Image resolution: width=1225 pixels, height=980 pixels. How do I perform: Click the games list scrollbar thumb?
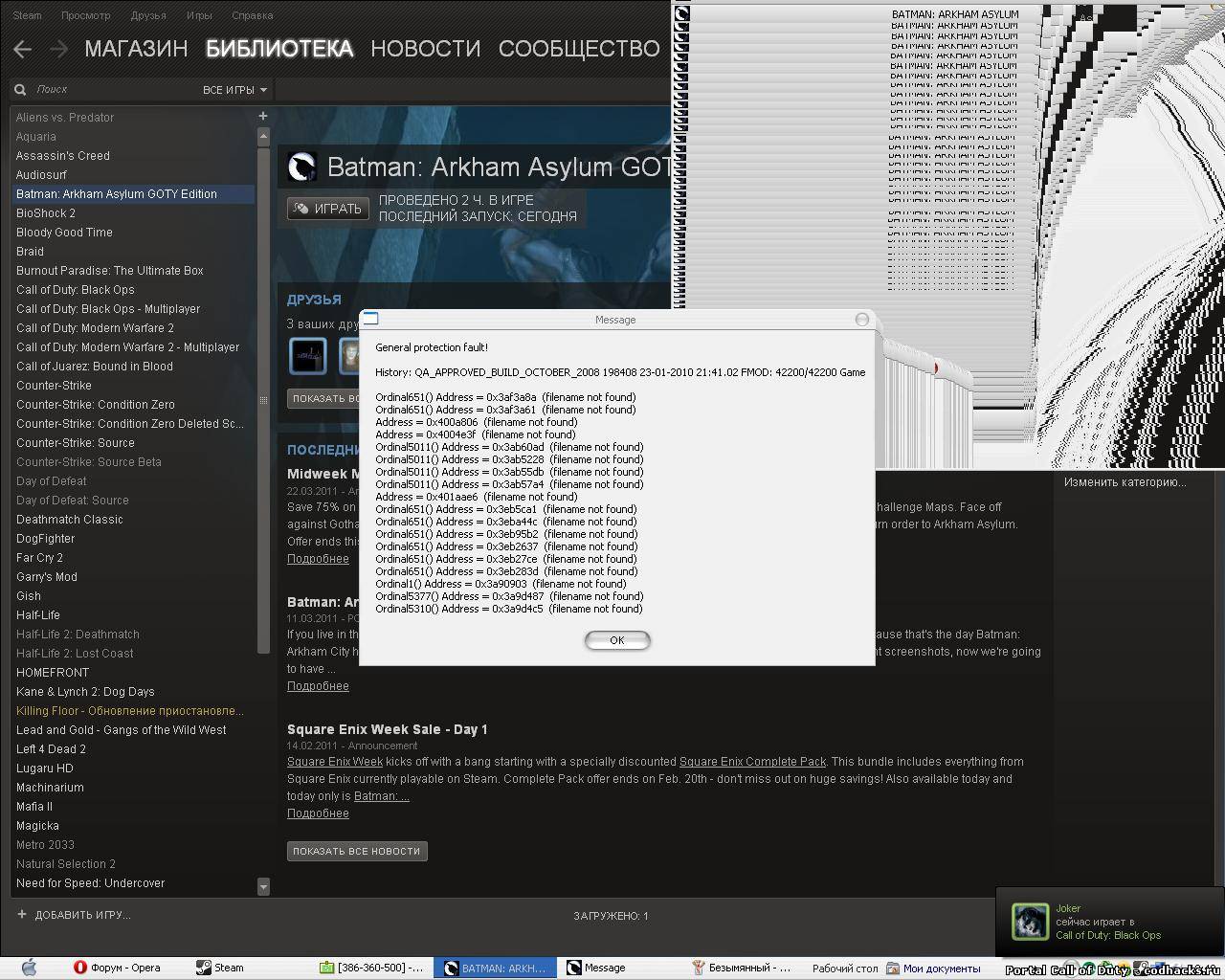click(x=263, y=400)
